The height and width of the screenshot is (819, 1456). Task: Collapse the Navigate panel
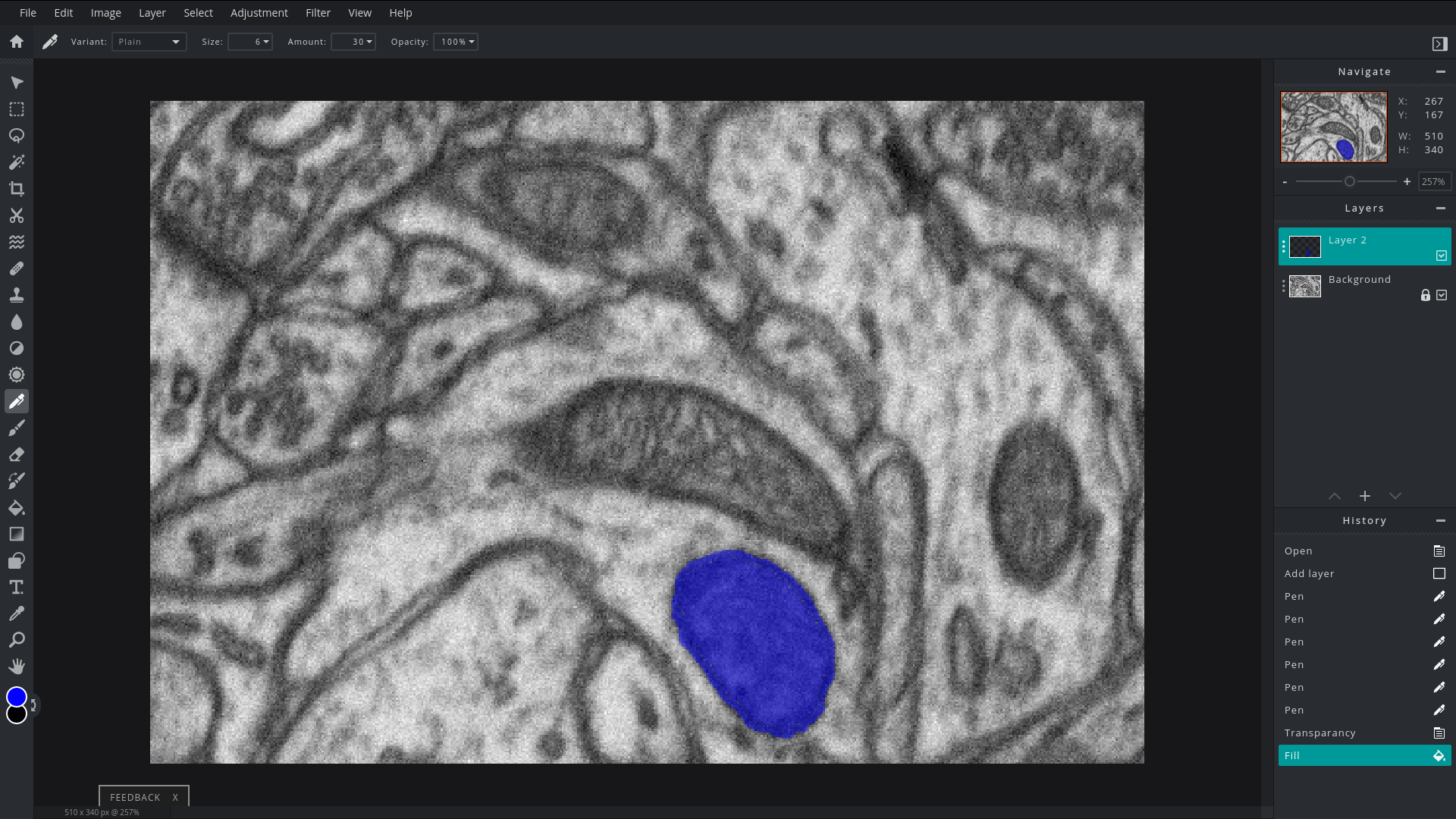click(x=1440, y=71)
